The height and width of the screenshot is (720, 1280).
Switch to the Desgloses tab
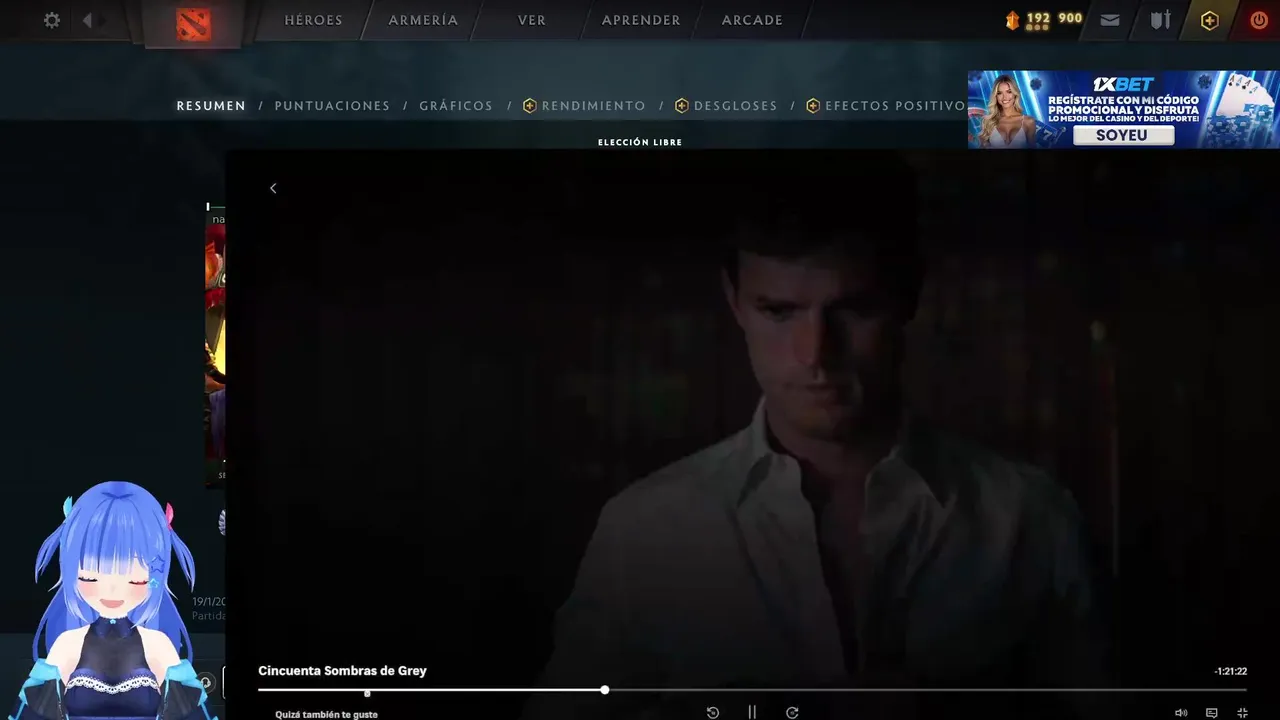tap(727, 106)
